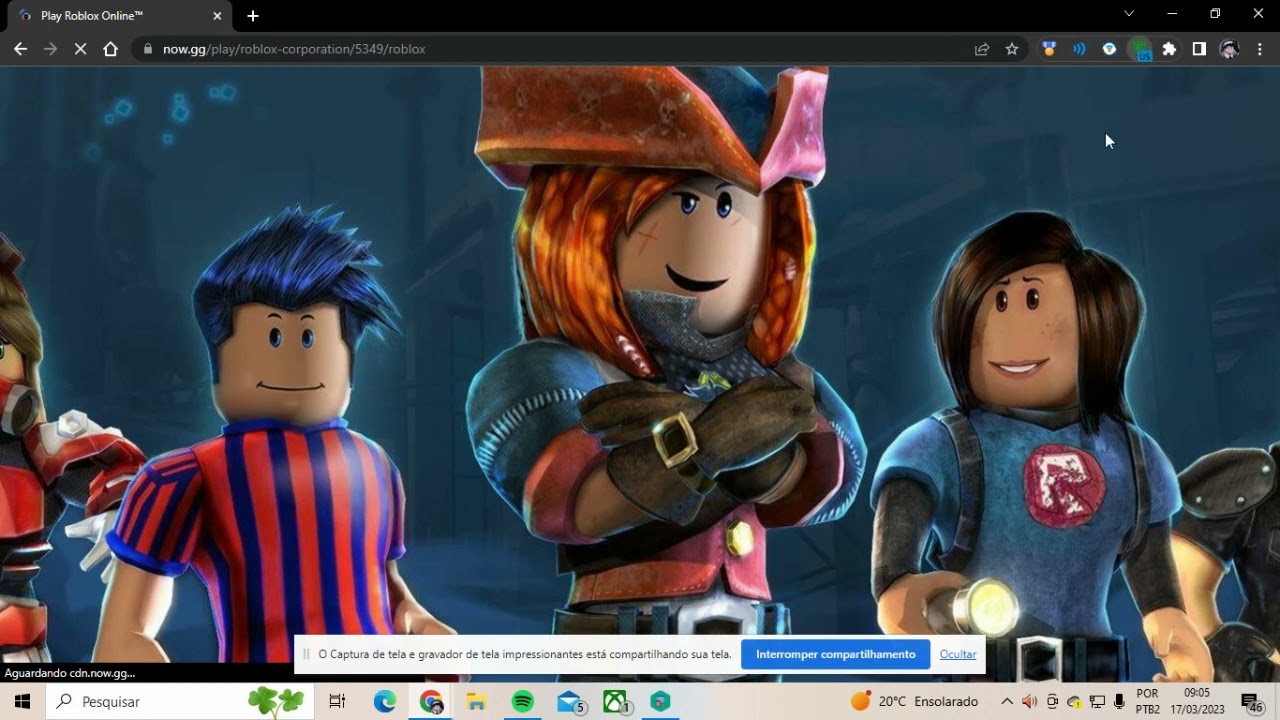Open the Chrome three-dot menu
Screen dimensions: 1280x720
click(x=1260, y=49)
